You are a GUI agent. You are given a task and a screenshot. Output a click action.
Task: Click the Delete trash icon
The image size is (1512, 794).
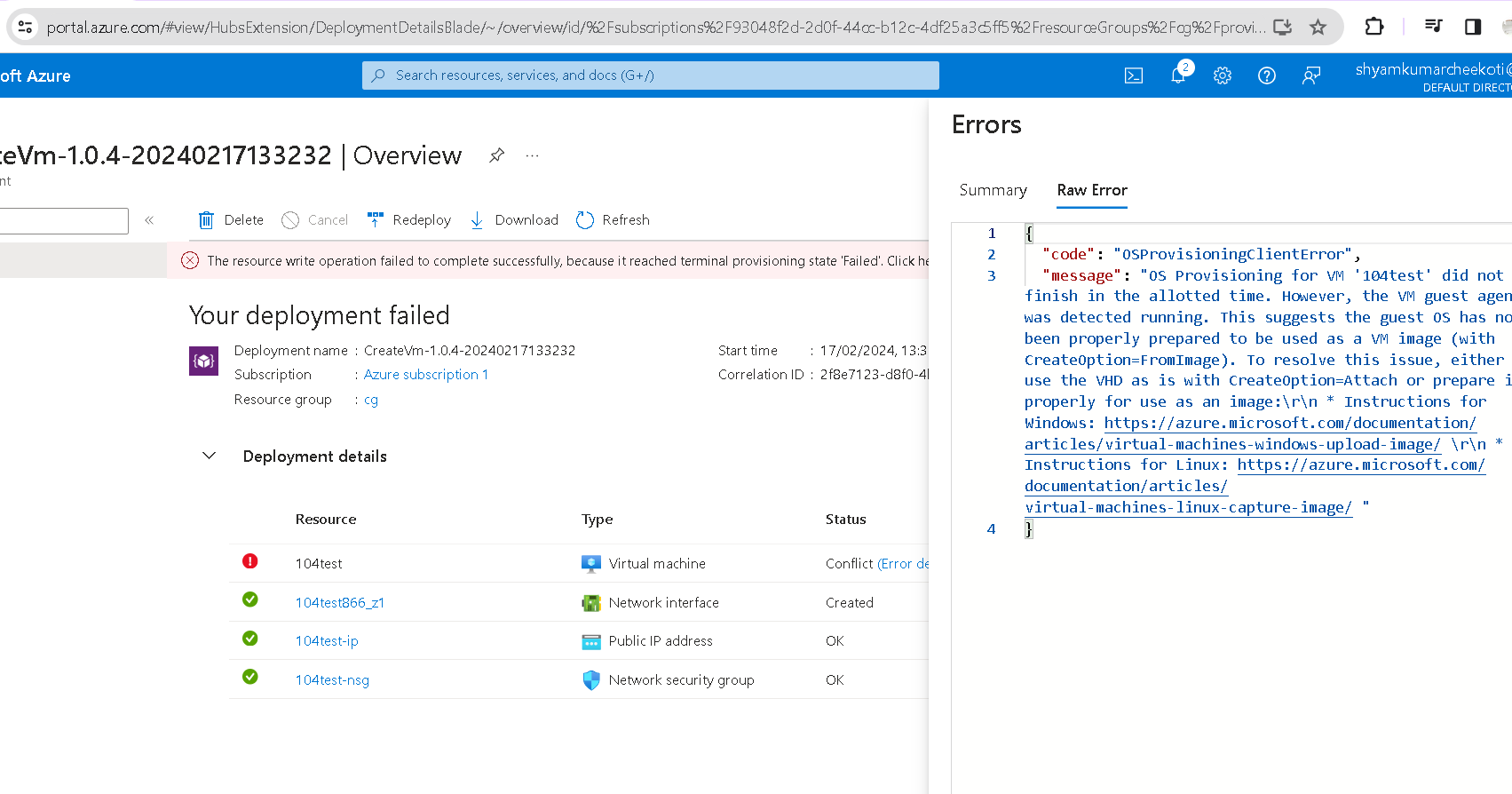206,220
